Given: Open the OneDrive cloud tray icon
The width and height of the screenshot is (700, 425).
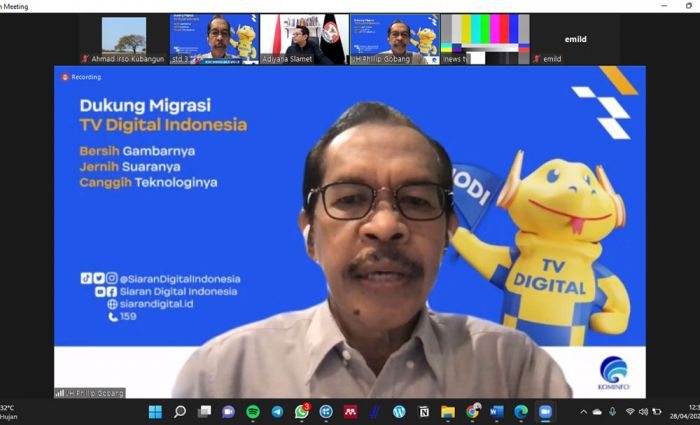Looking at the screenshot, I should click(597, 412).
